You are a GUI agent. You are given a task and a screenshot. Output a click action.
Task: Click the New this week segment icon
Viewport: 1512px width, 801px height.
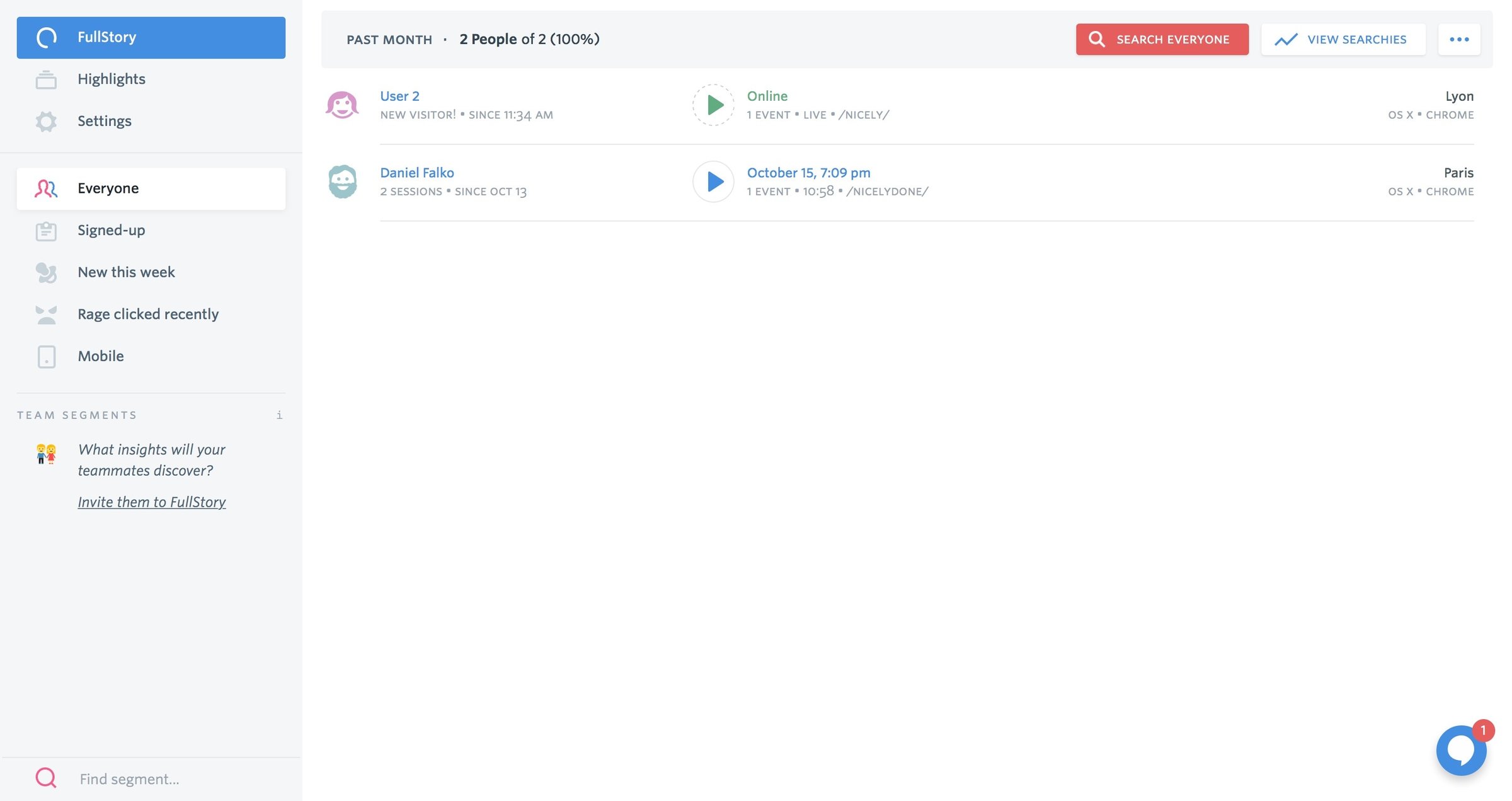point(46,272)
